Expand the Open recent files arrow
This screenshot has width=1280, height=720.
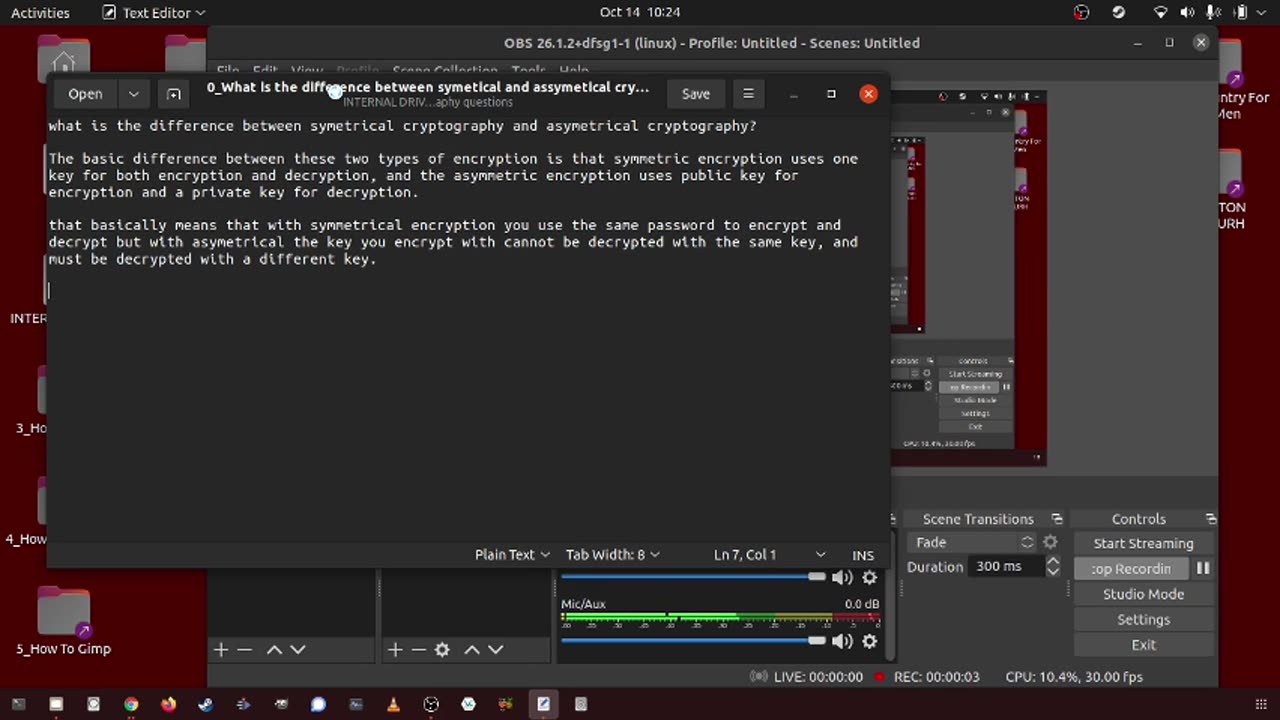tap(133, 94)
